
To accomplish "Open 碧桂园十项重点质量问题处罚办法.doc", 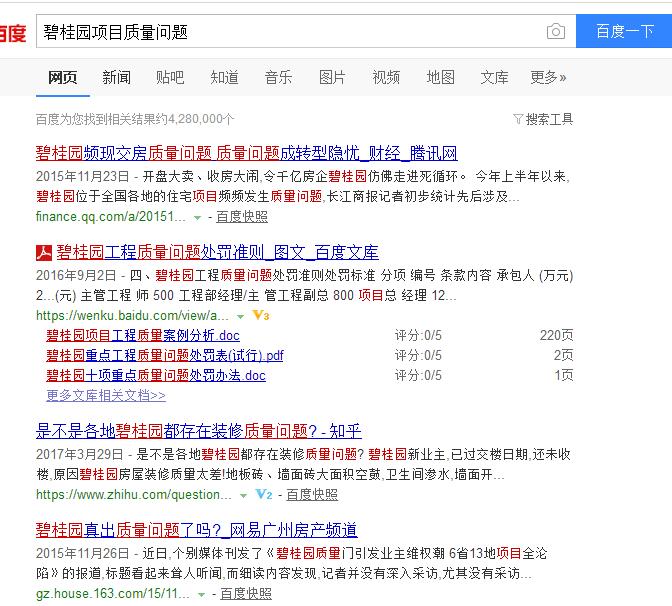I will (156, 375).
